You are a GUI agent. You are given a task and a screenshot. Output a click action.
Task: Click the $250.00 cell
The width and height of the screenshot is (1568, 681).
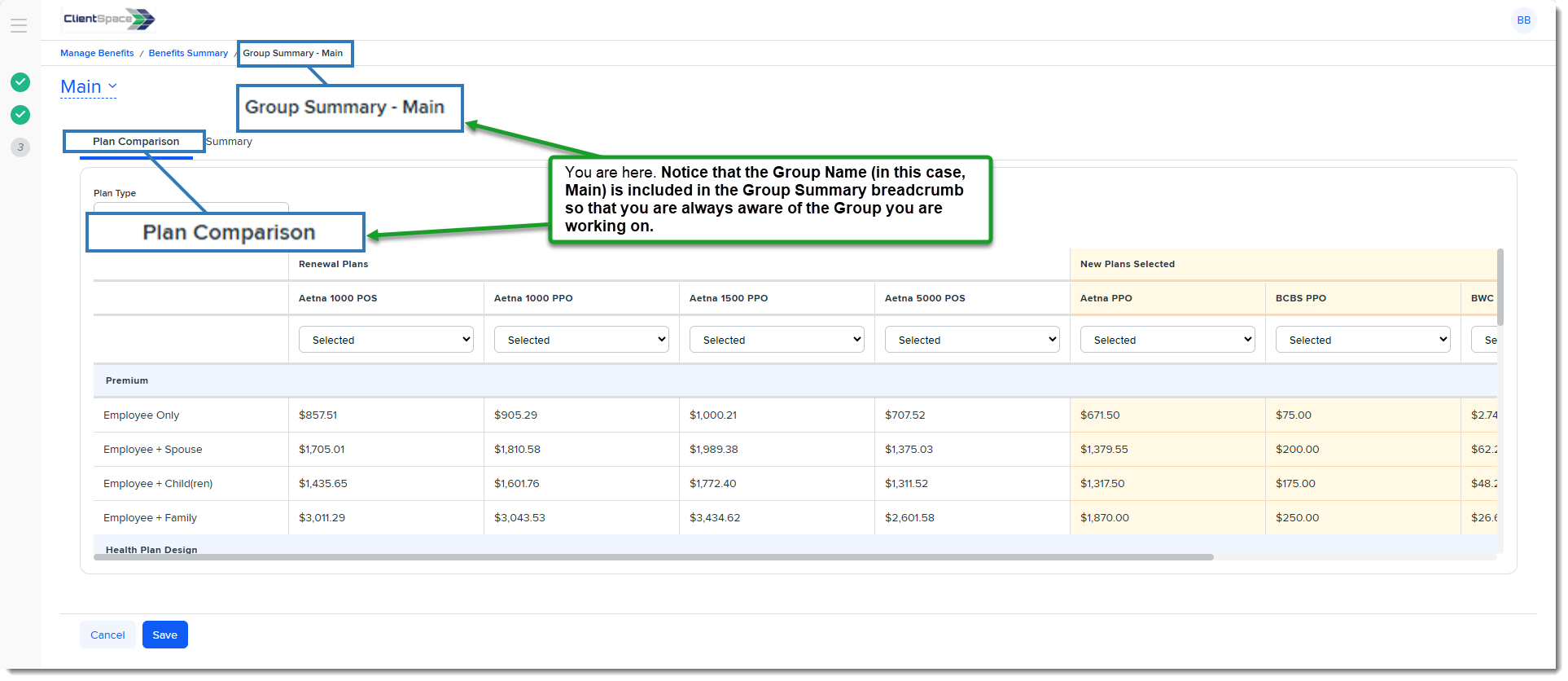tap(1363, 518)
